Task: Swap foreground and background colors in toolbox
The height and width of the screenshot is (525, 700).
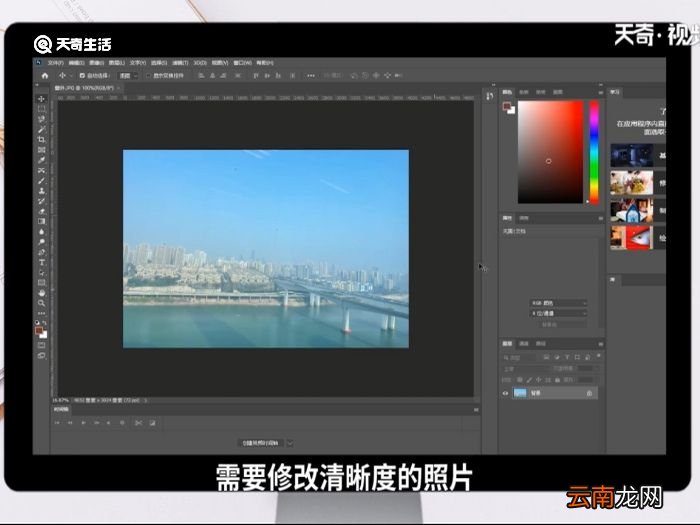Action: (45, 323)
